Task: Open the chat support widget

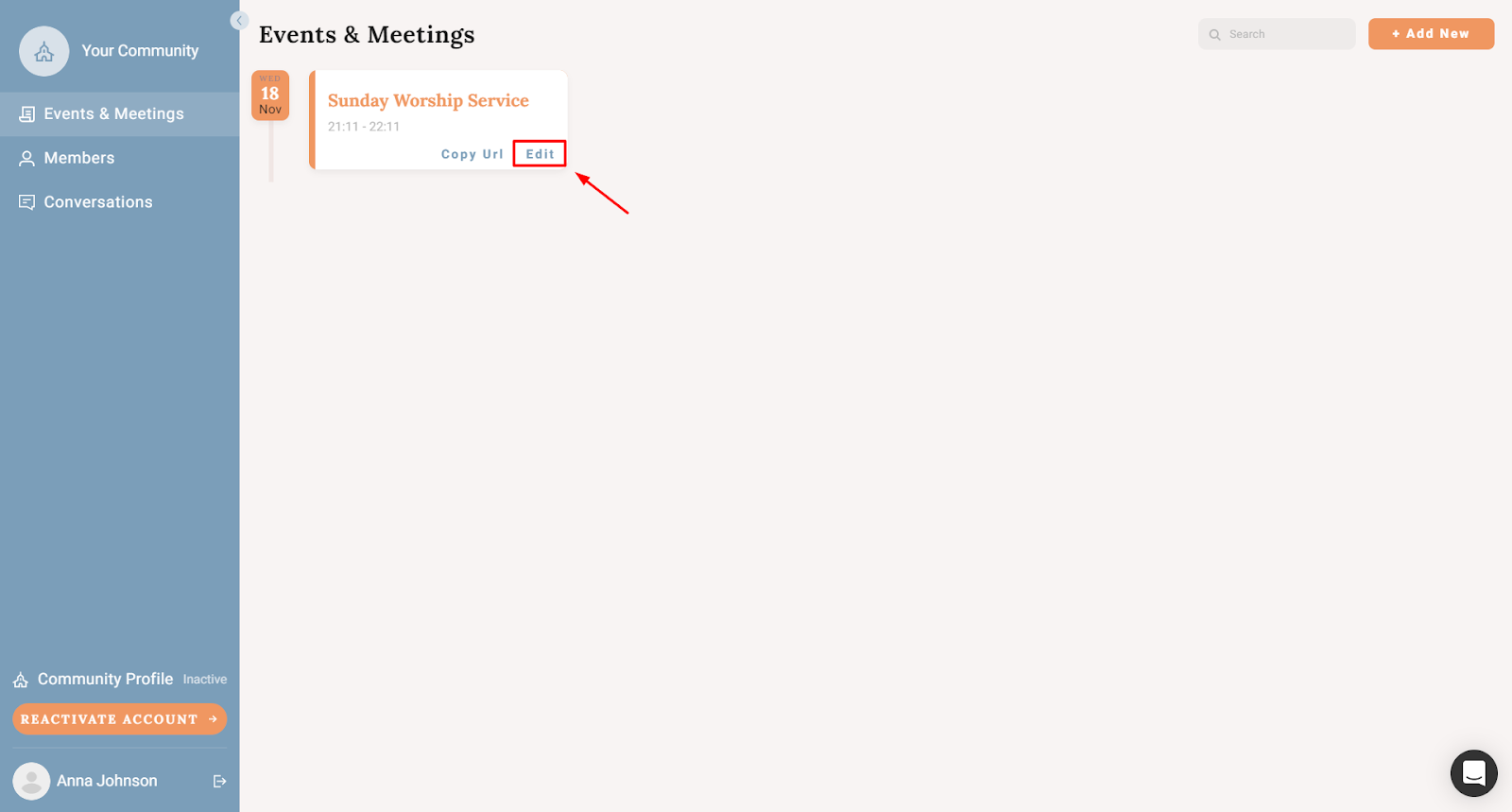Action: tap(1474, 773)
